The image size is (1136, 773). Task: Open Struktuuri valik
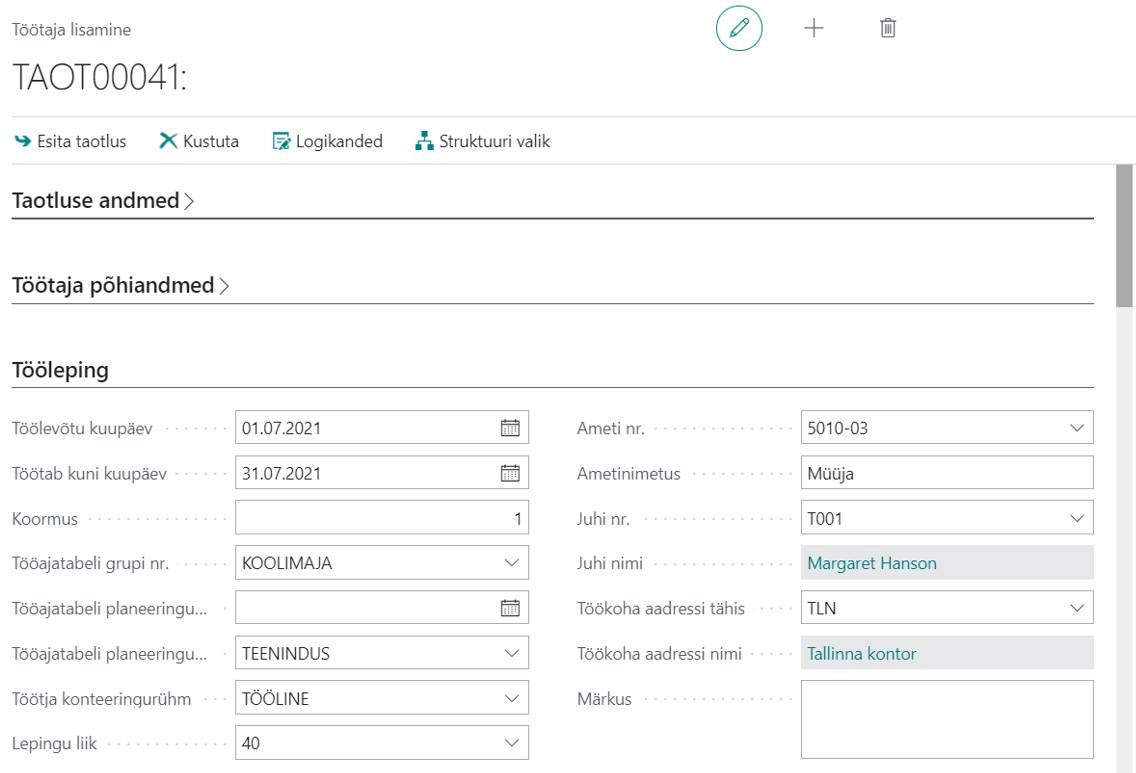point(483,141)
